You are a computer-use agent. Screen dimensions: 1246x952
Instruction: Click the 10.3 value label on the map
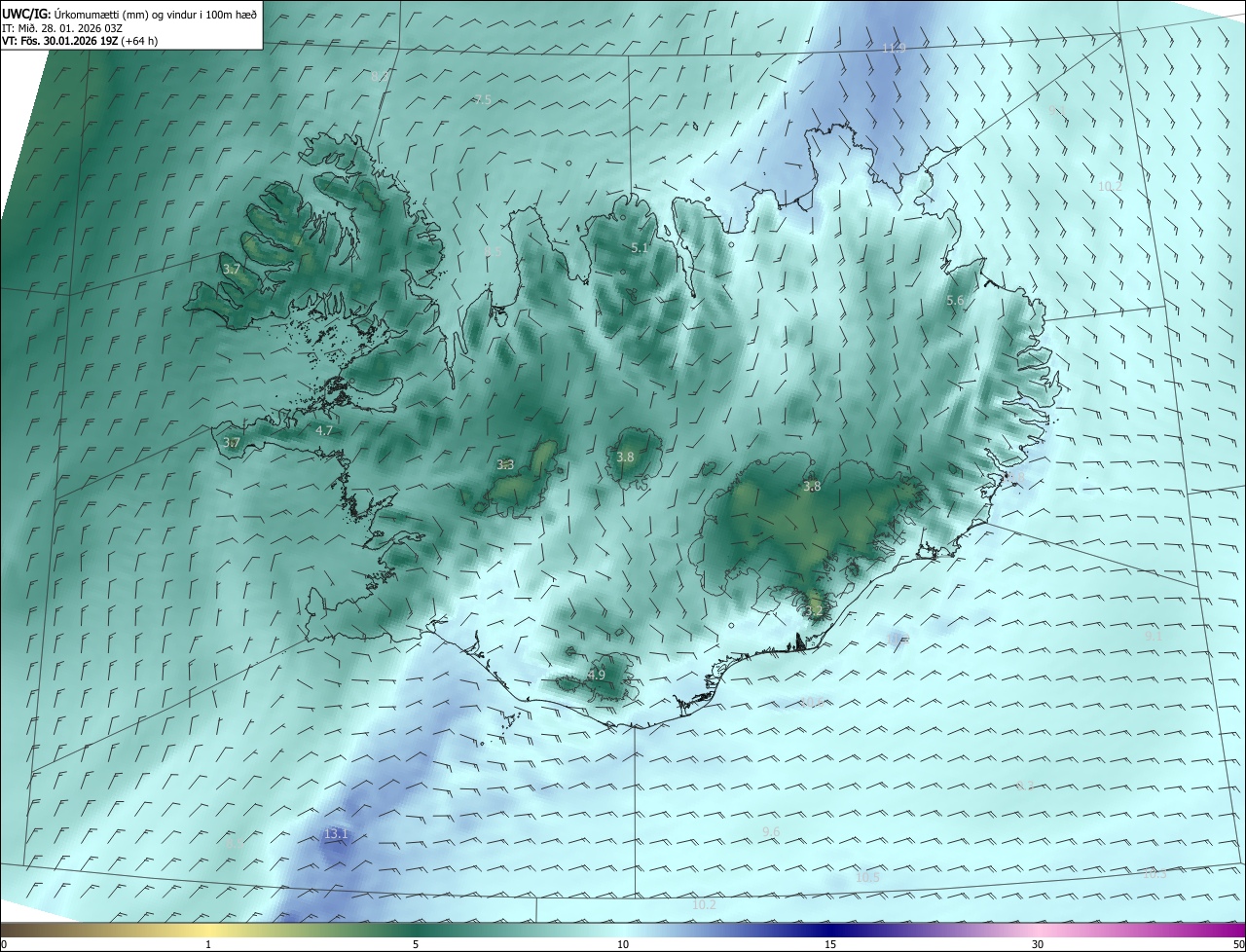(x=1154, y=874)
